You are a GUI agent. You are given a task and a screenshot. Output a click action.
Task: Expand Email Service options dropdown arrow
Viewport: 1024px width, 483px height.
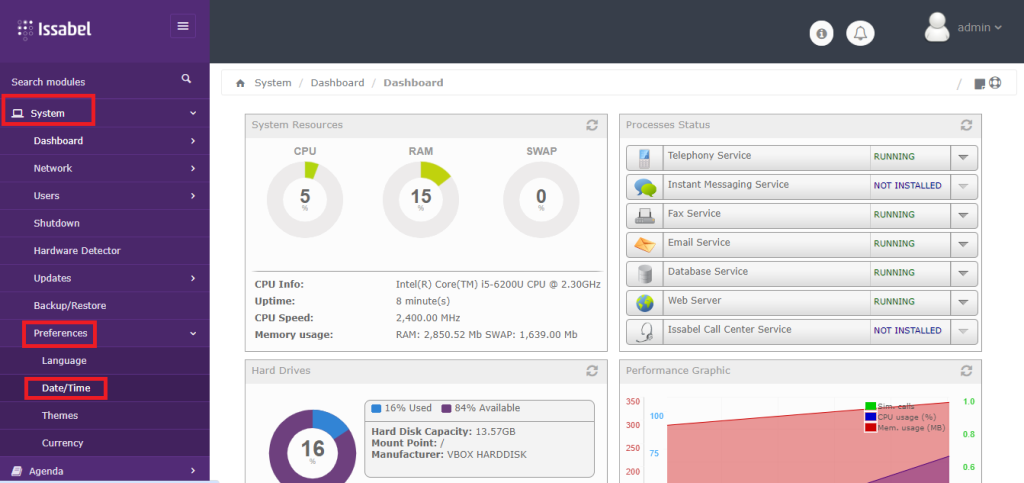click(962, 244)
